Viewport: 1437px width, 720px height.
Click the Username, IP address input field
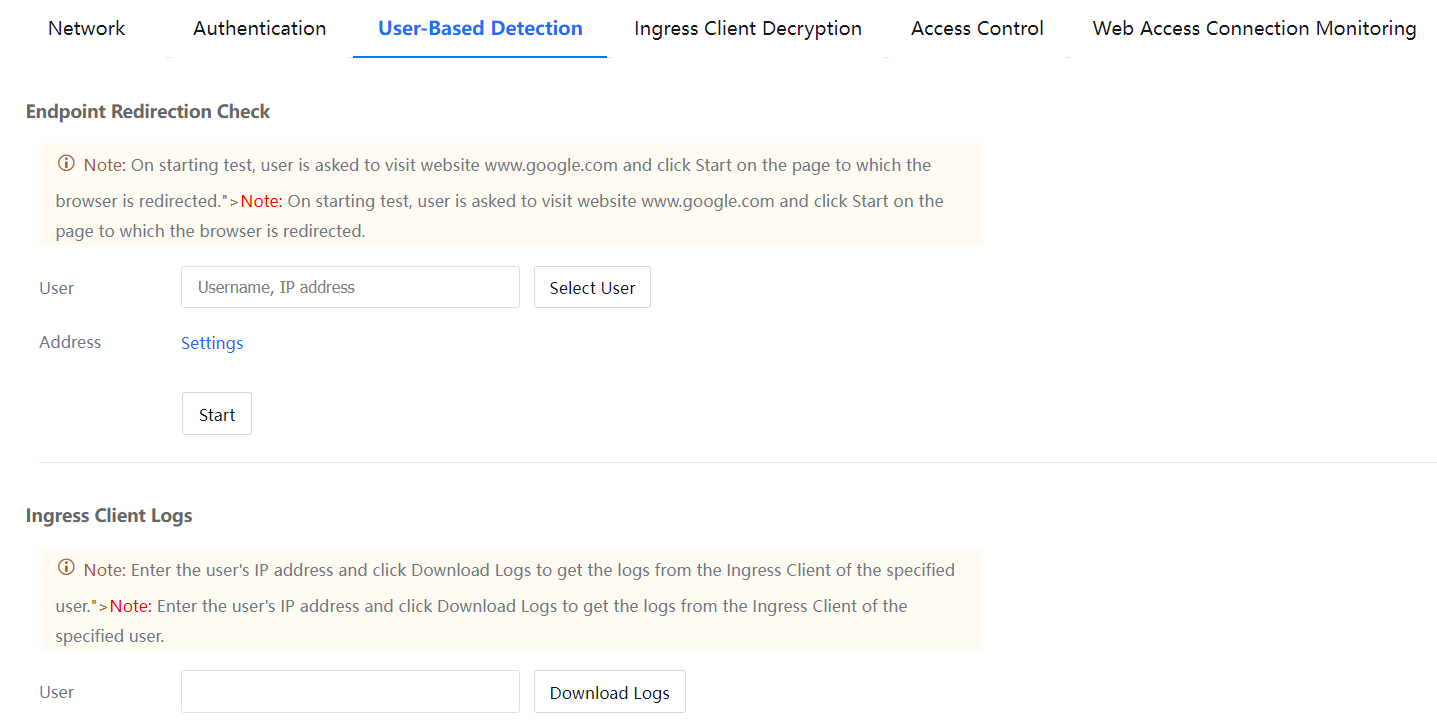coord(350,287)
